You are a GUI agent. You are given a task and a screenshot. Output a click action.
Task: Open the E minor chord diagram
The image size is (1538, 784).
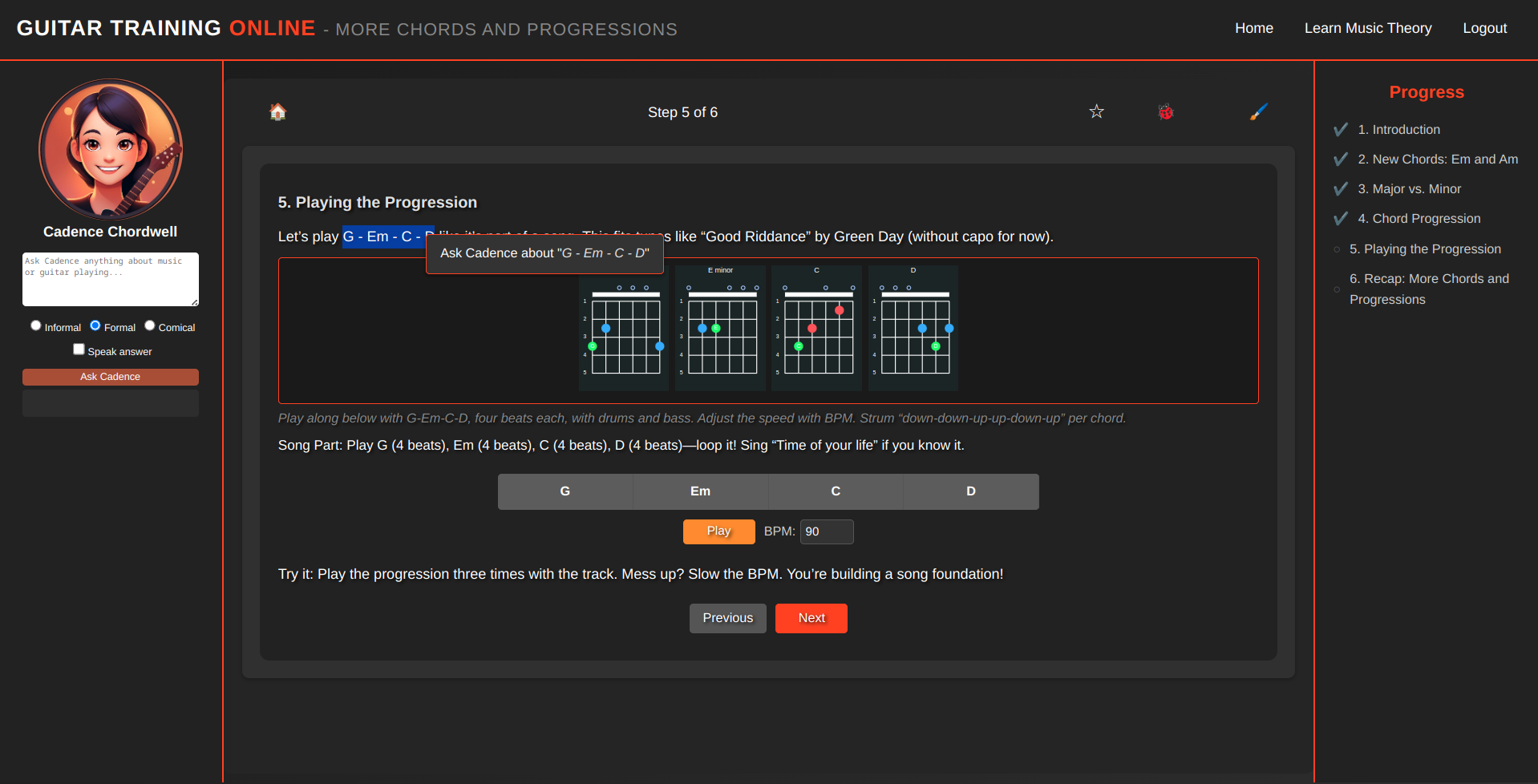pyautogui.click(x=720, y=329)
